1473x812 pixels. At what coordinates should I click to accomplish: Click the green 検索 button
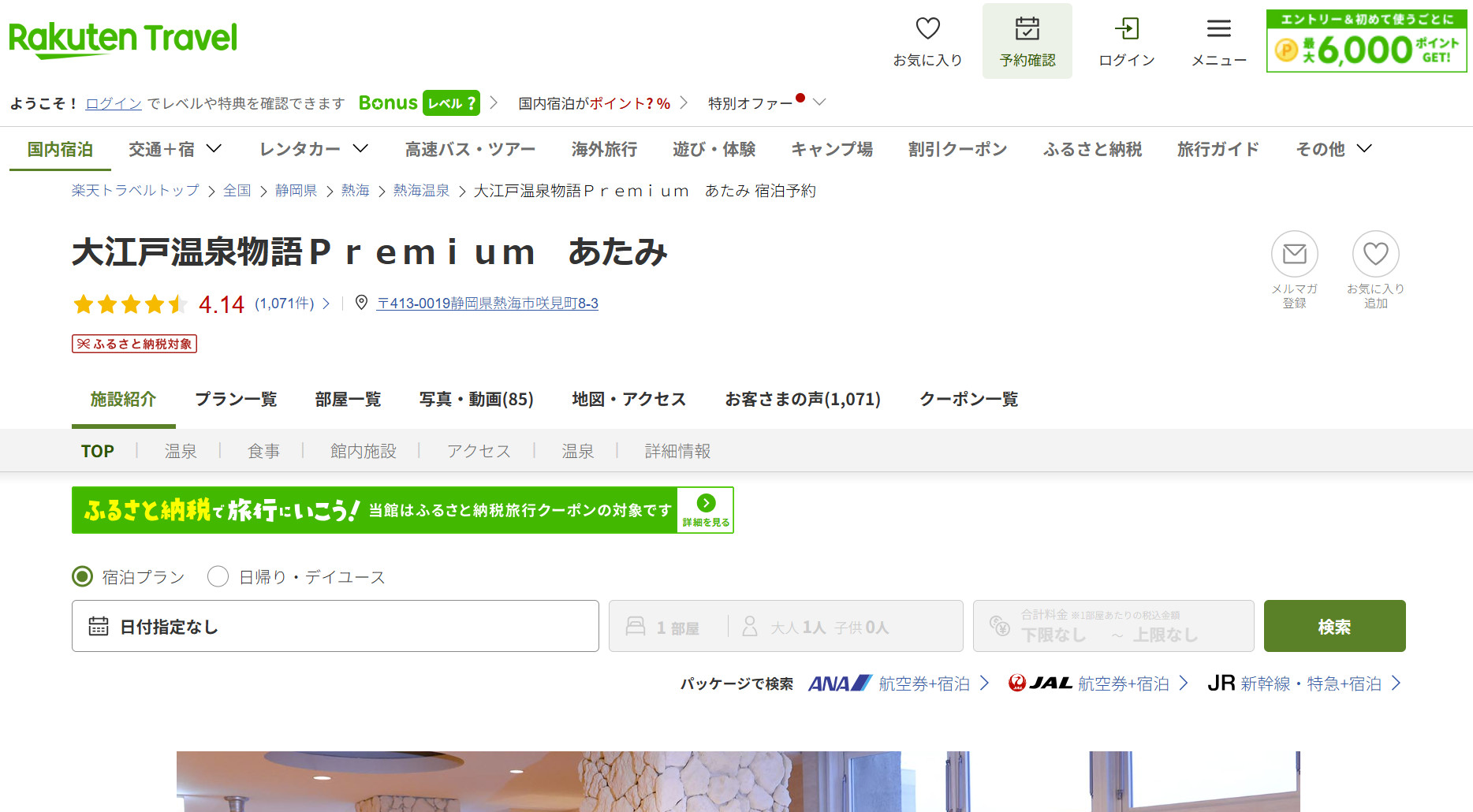[1334, 626]
